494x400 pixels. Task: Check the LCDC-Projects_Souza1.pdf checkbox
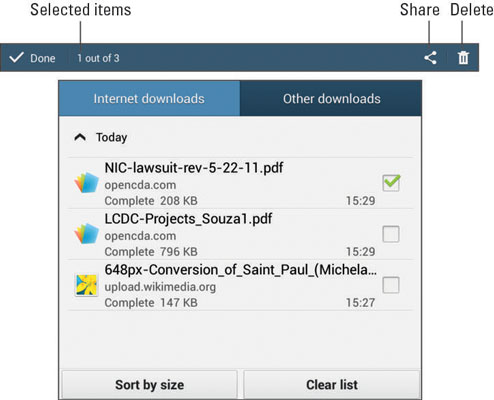pyautogui.click(x=391, y=234)
